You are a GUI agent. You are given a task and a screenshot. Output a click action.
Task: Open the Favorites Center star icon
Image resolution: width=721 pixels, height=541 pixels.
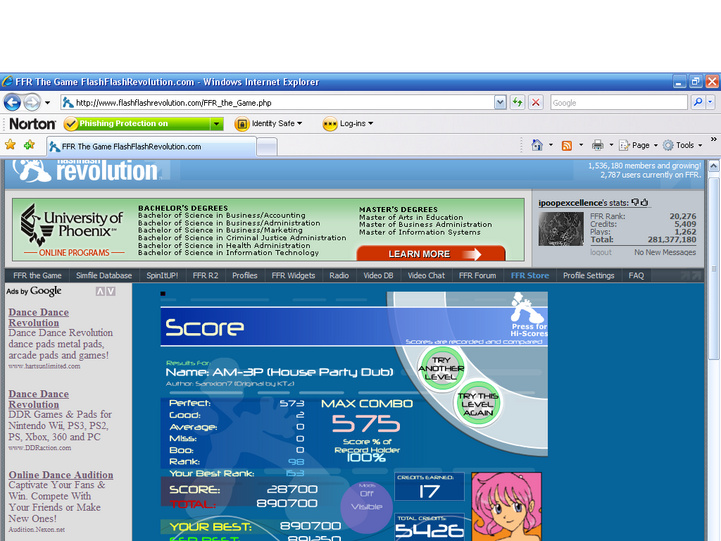point(10,145)
